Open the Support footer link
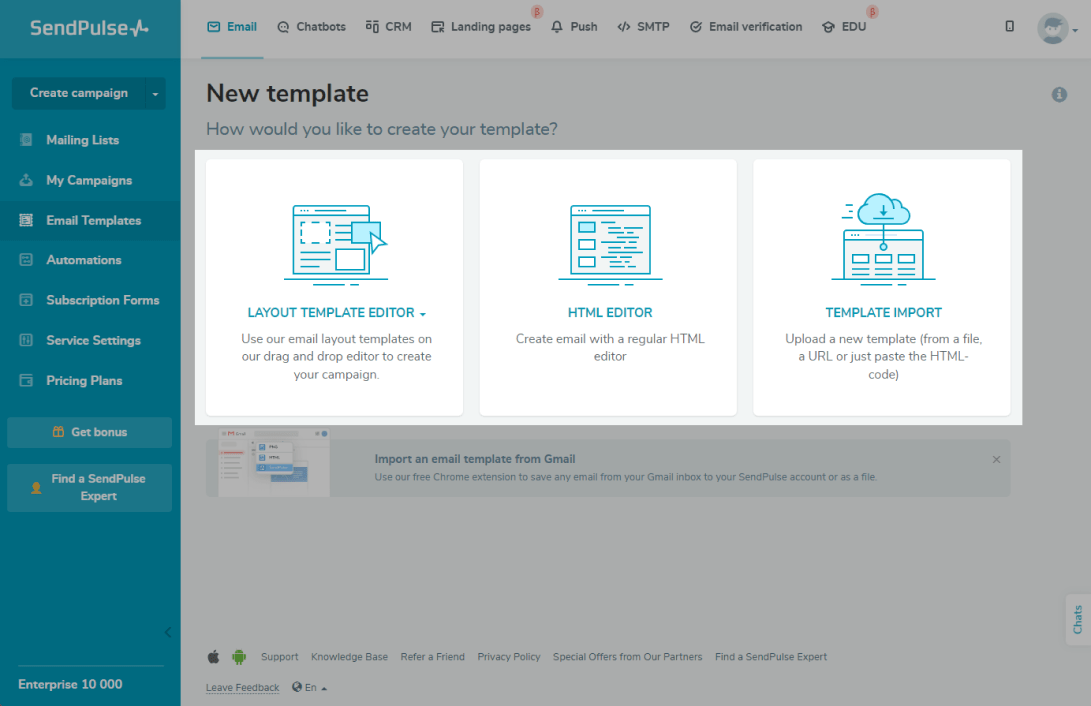The image size is (1091, 706). (x=280, y=657)
